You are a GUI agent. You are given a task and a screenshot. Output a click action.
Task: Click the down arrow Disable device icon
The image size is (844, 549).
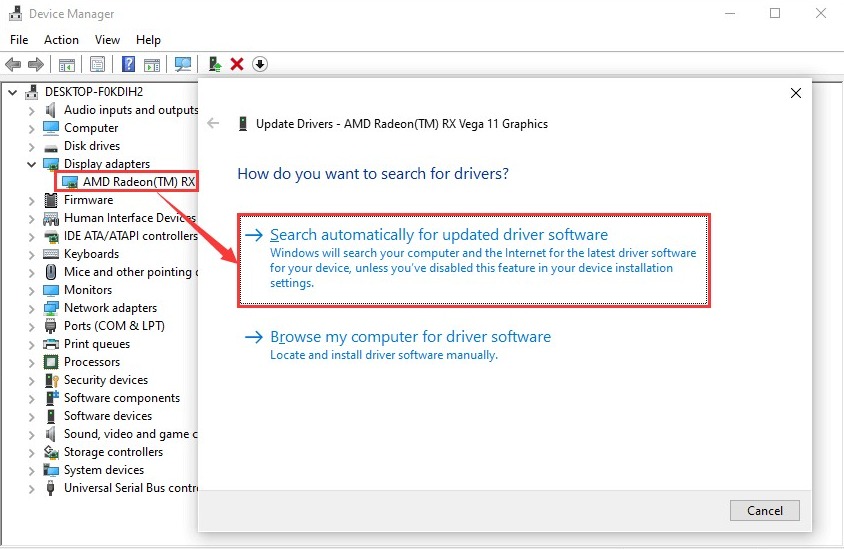tap(260, 65)
